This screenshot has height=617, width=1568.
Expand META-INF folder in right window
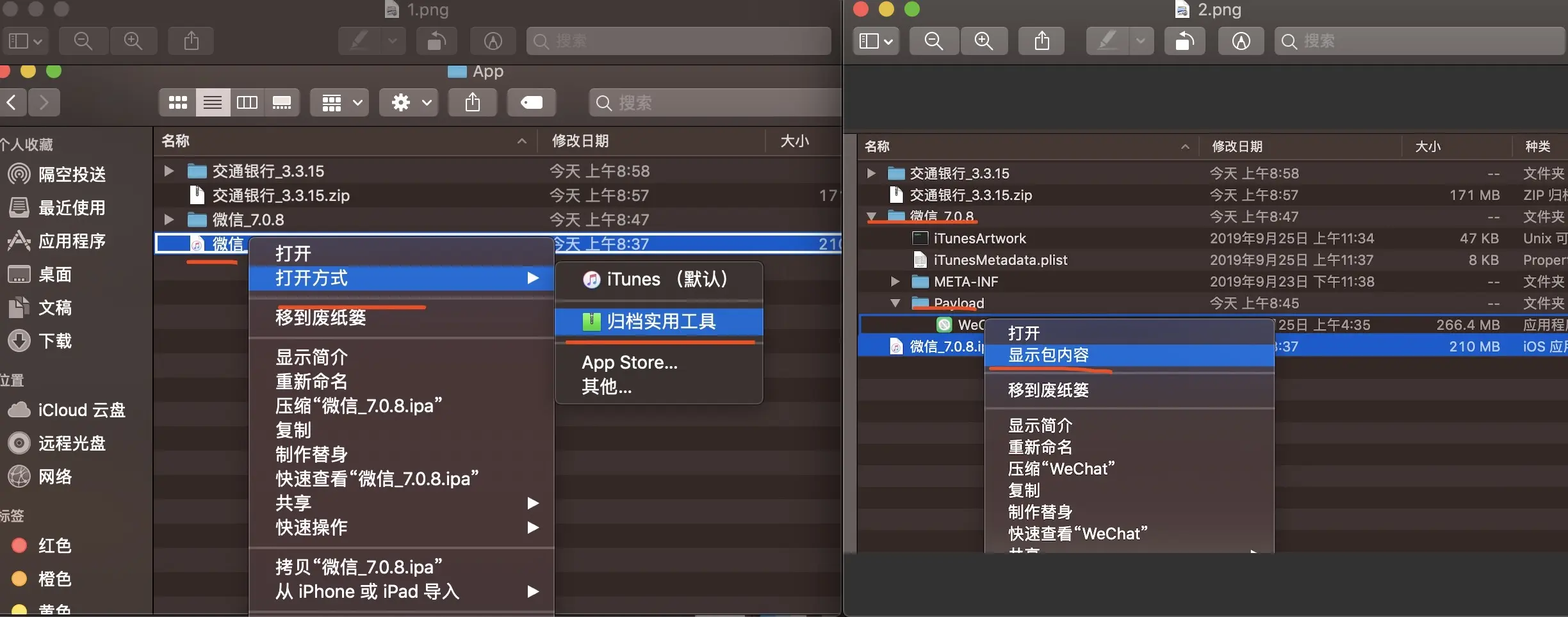tap(895, 282)
